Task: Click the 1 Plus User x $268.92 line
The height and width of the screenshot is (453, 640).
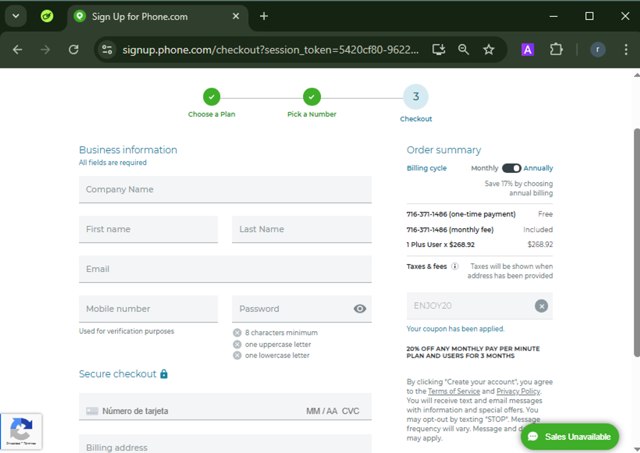Action: (480, 245)
